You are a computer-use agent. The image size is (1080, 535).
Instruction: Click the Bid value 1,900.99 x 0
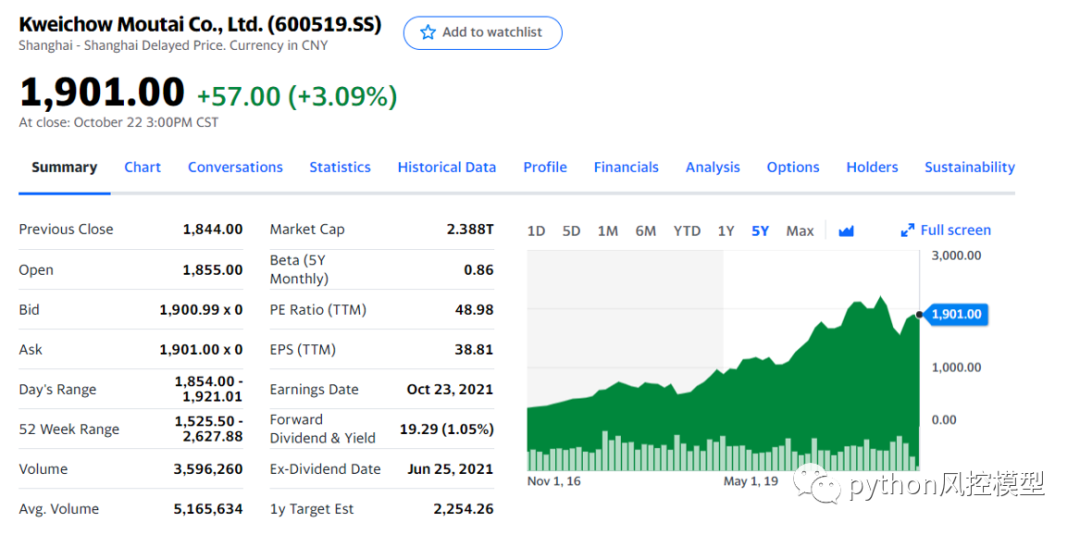click(x=201, y=310)
